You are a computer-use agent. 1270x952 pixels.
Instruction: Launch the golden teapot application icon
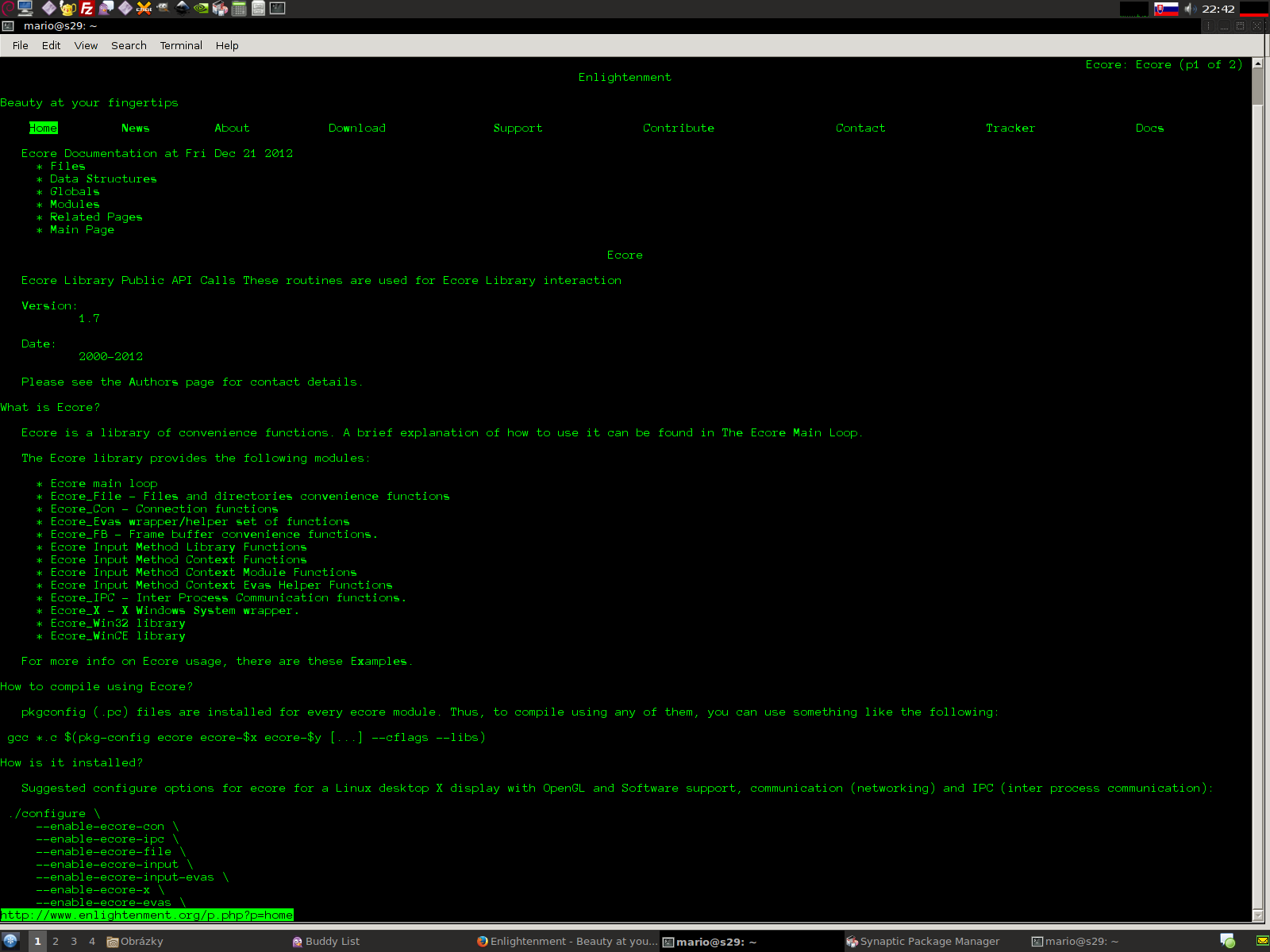pos(67,9)
